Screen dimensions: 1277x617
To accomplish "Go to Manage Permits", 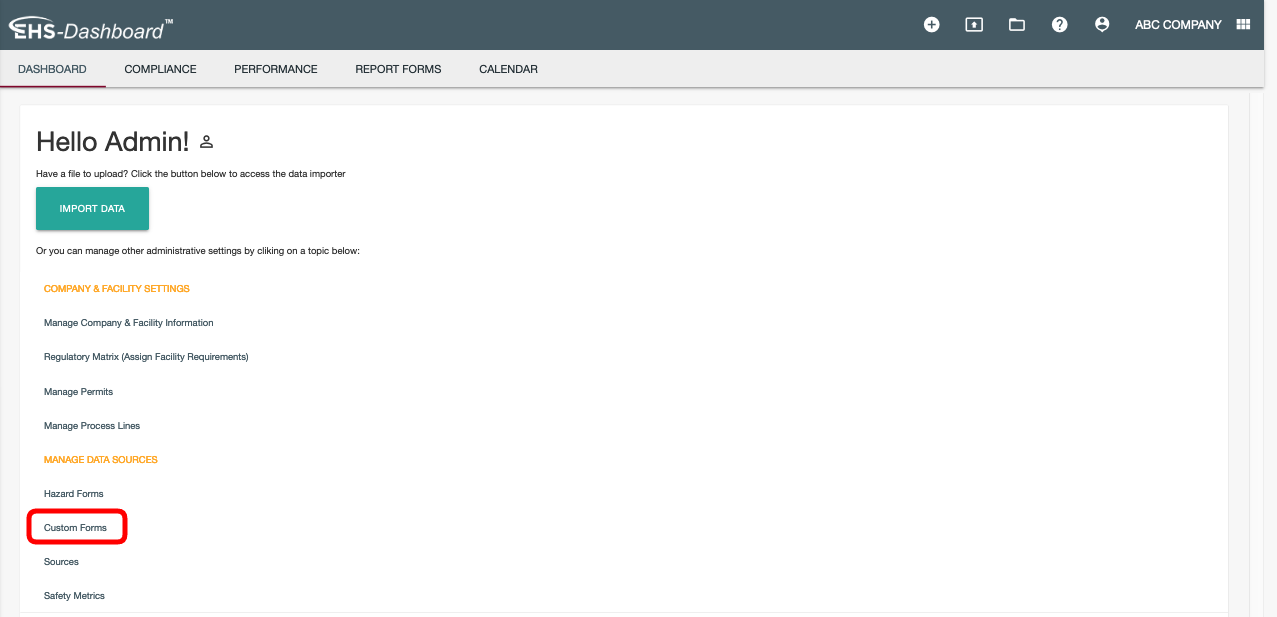I will tap(78, 392).
